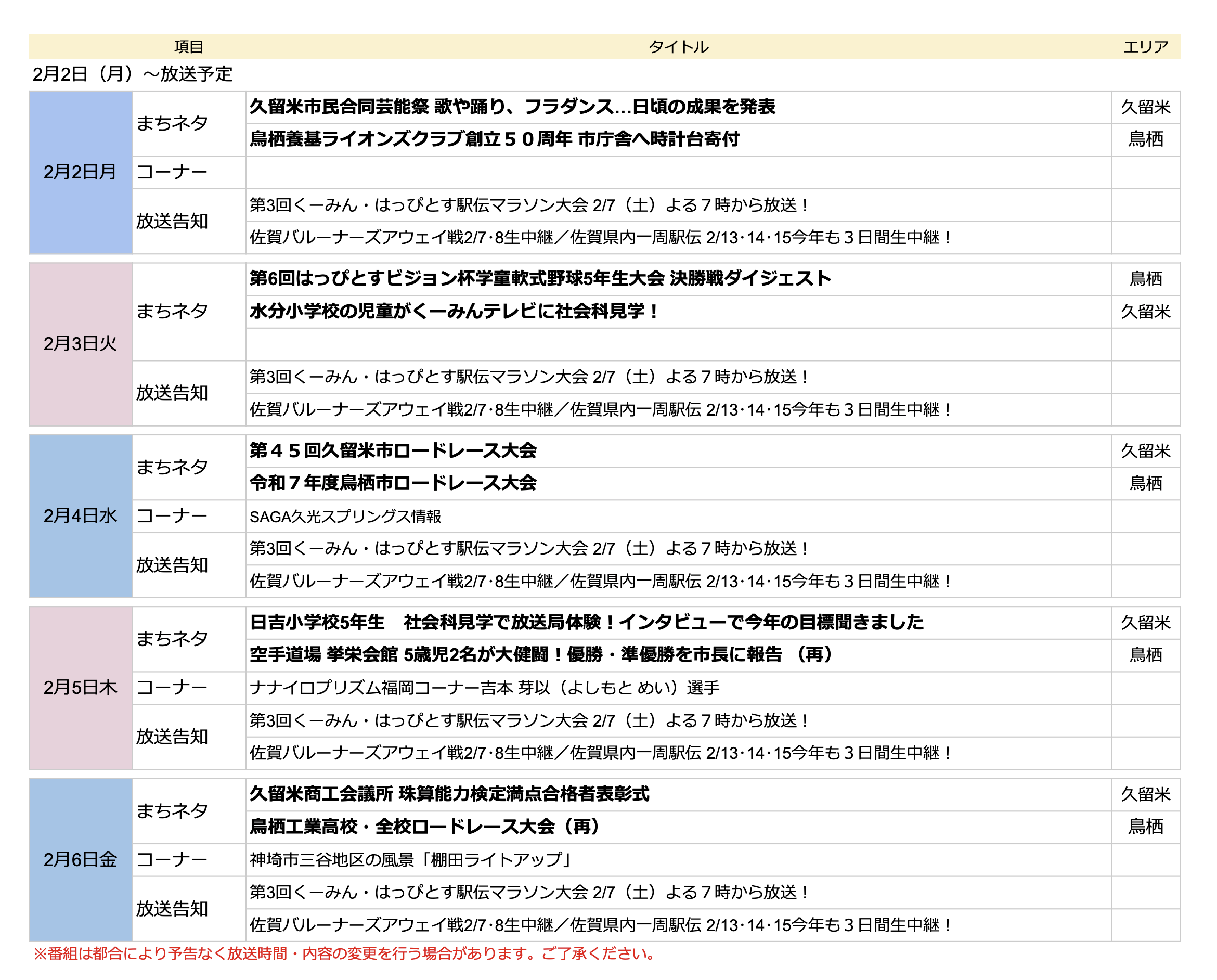Click 日吉小学校5年生 社会科見学 title
1217x980 pixels.
(x=587, y=622)
